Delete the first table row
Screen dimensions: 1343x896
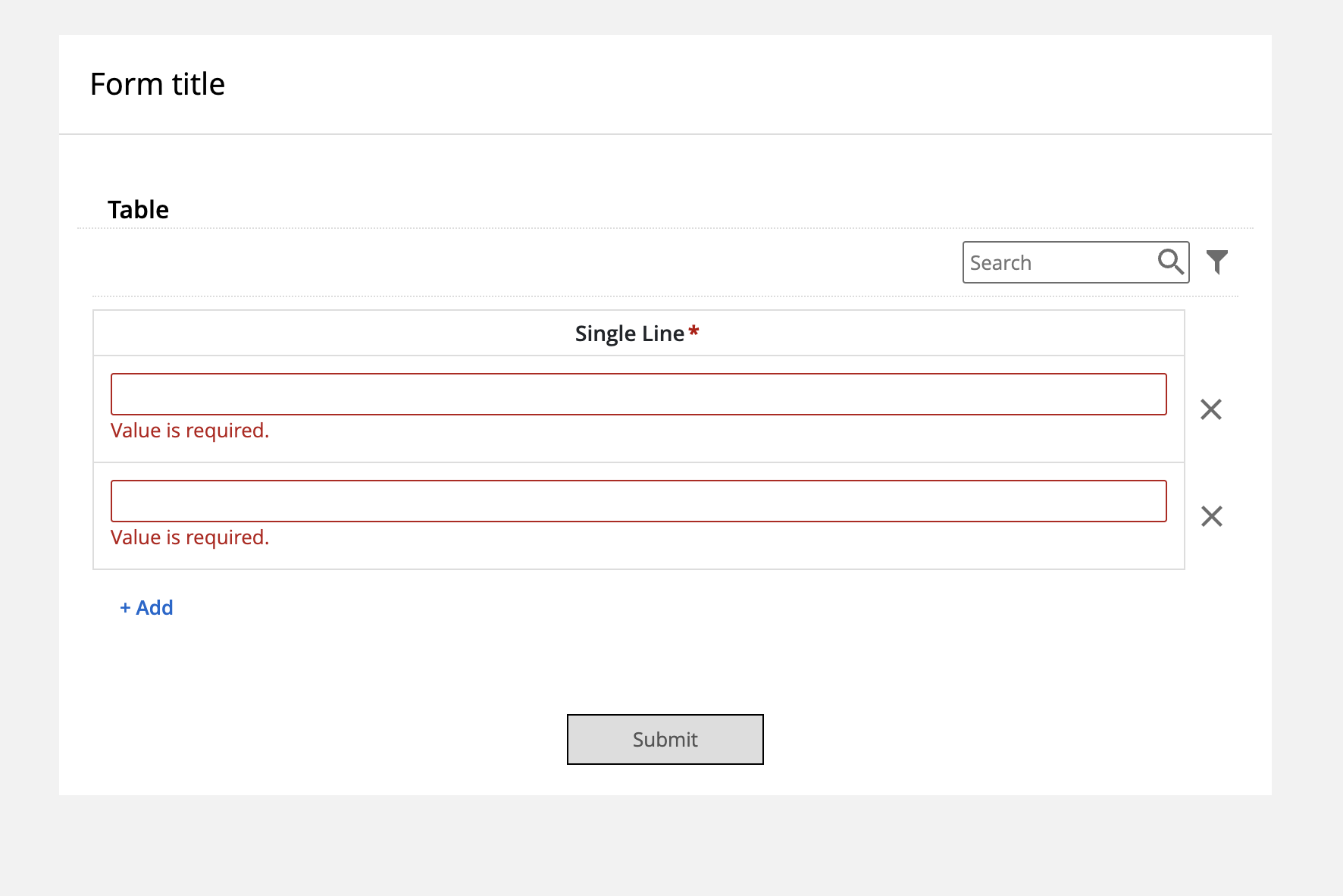point(1211,409)
